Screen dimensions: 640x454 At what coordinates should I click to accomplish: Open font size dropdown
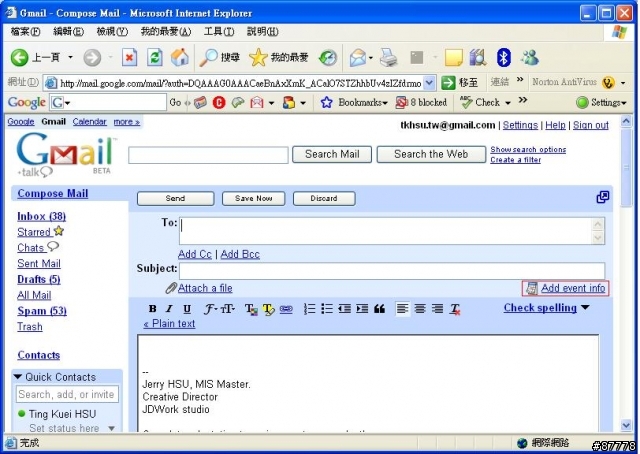228,309
